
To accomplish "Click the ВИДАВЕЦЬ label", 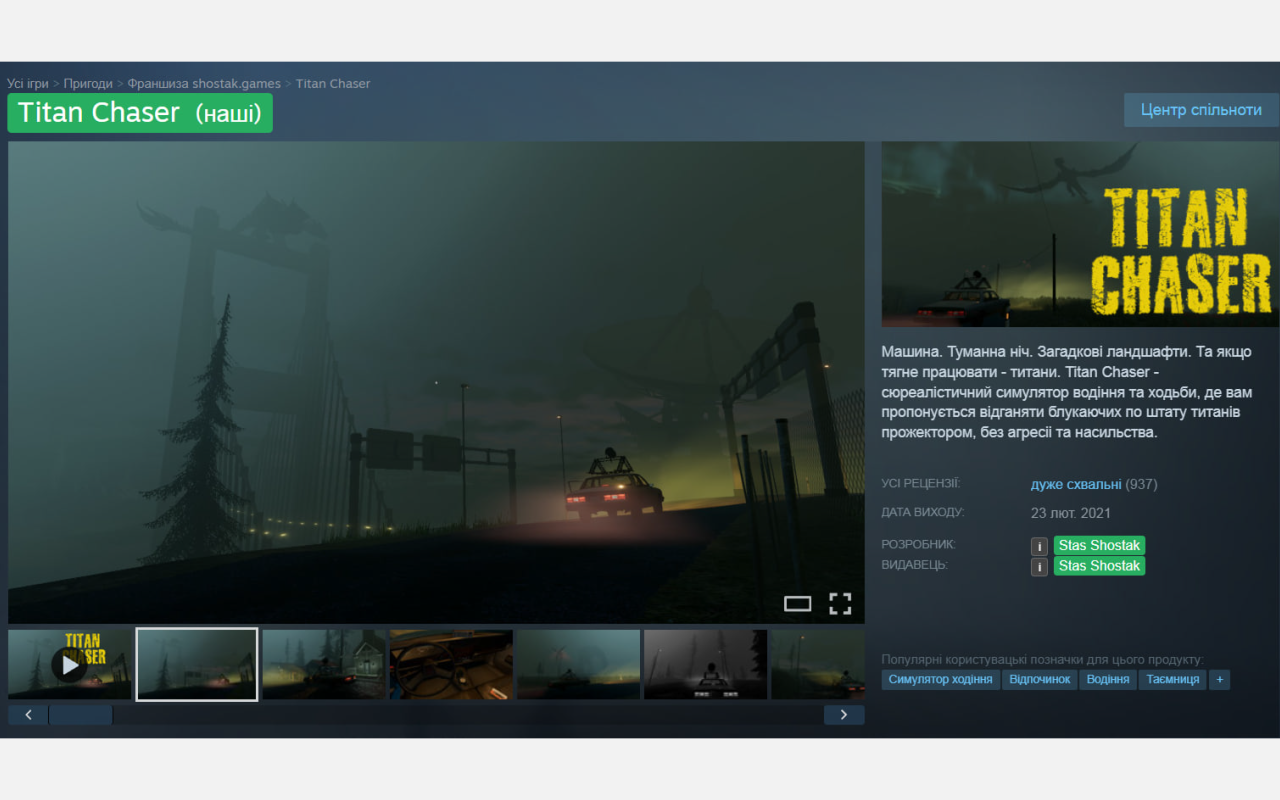I will pyautogui.click(x=914, y=565).
